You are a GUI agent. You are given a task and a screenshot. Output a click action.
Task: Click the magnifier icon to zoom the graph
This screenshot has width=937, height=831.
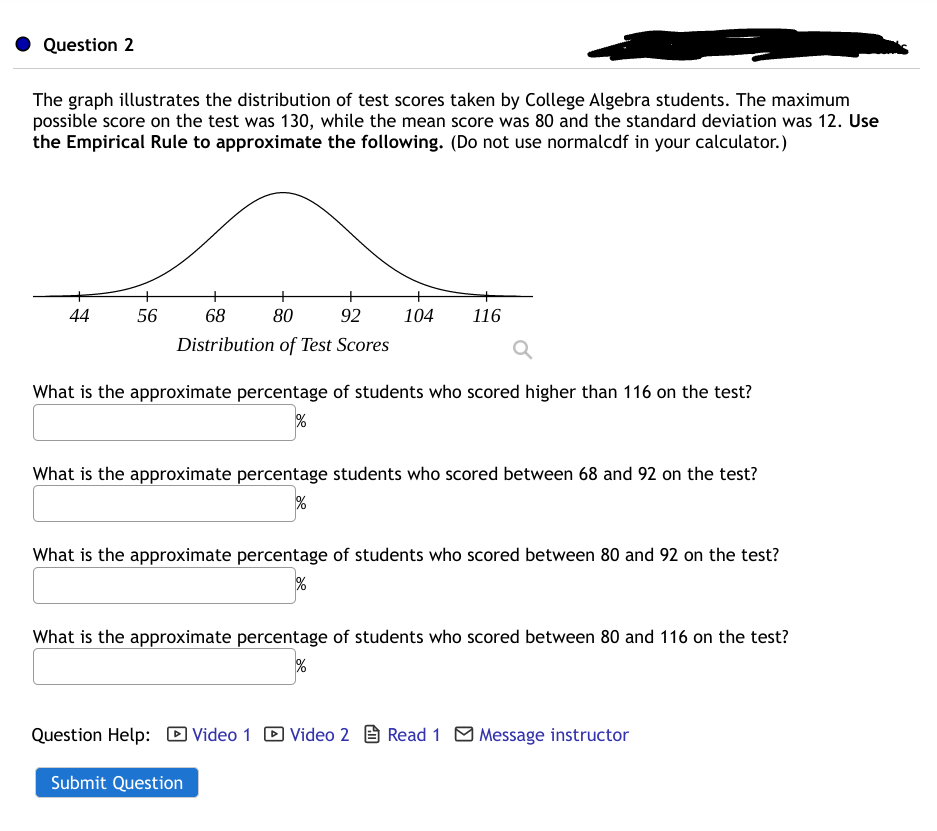pos(521,349)
